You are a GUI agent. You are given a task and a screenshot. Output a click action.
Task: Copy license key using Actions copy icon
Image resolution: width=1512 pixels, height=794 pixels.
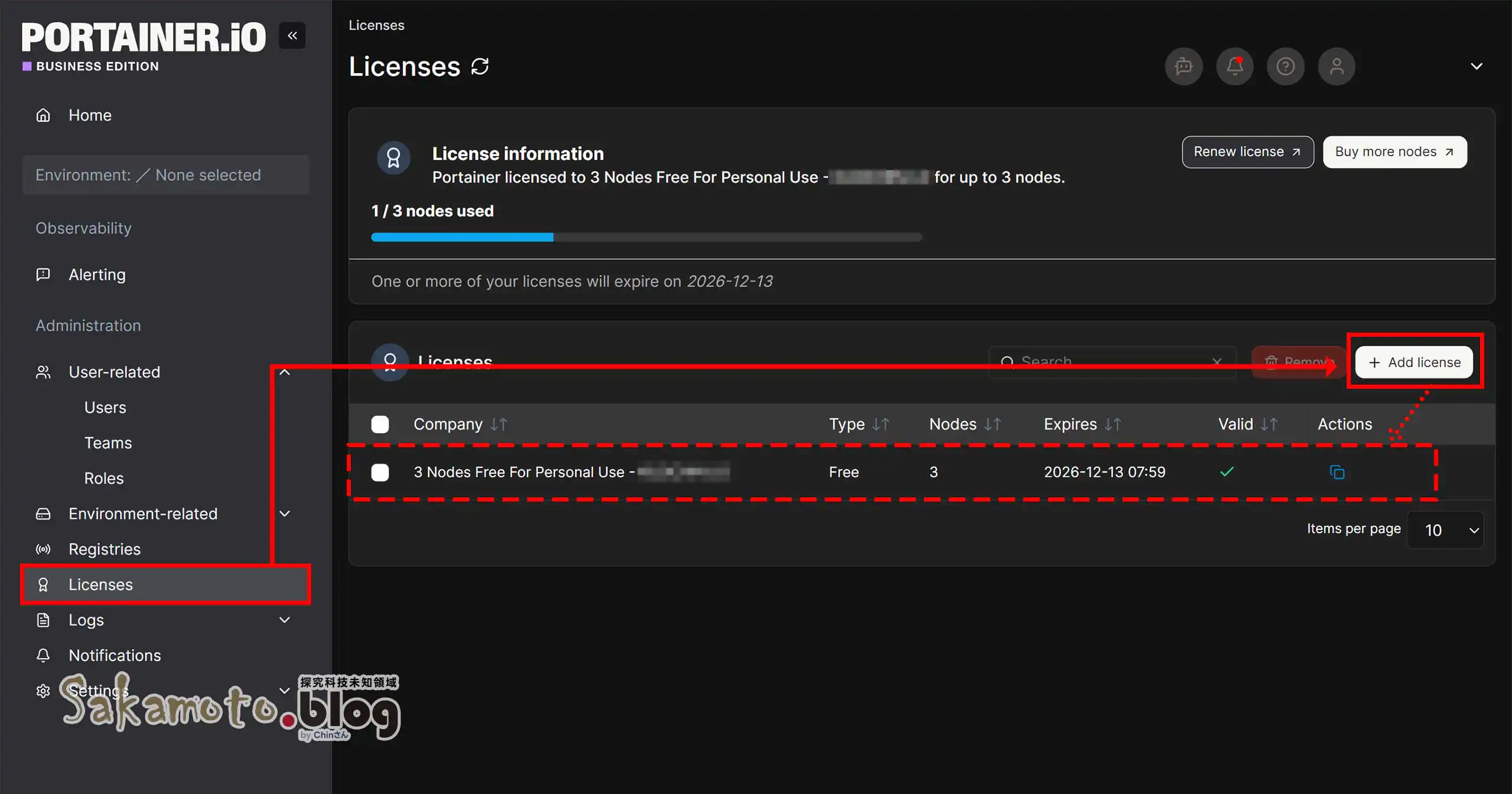(x=1337, y=472)
